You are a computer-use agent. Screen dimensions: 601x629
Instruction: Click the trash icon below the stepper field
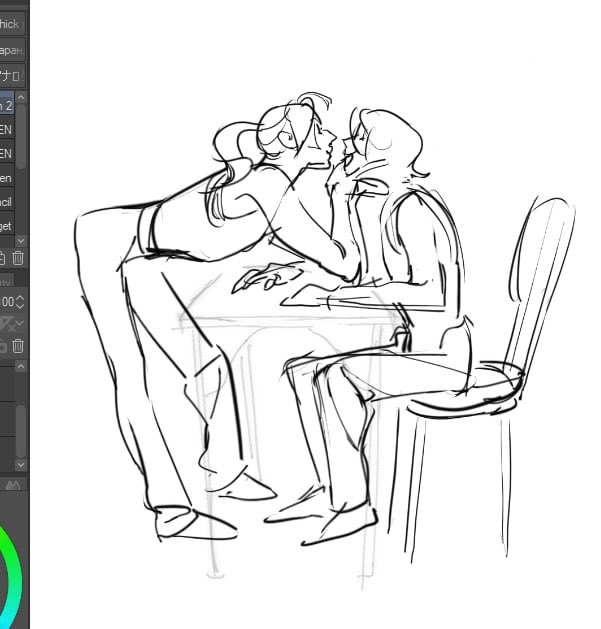click(18, 346)
